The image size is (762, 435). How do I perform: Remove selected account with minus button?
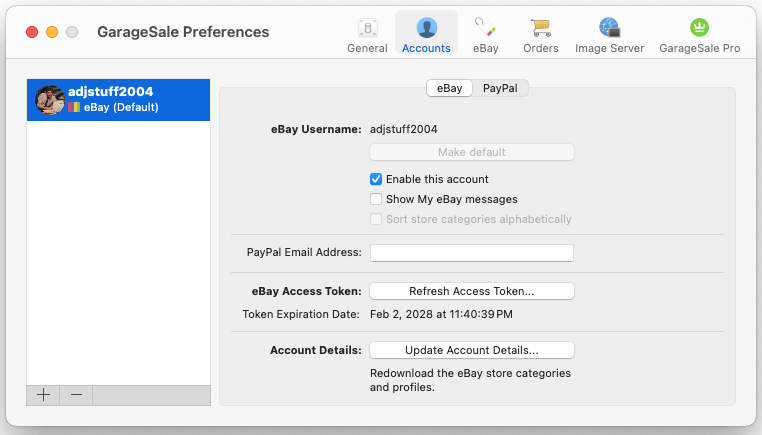click(76, 395)
